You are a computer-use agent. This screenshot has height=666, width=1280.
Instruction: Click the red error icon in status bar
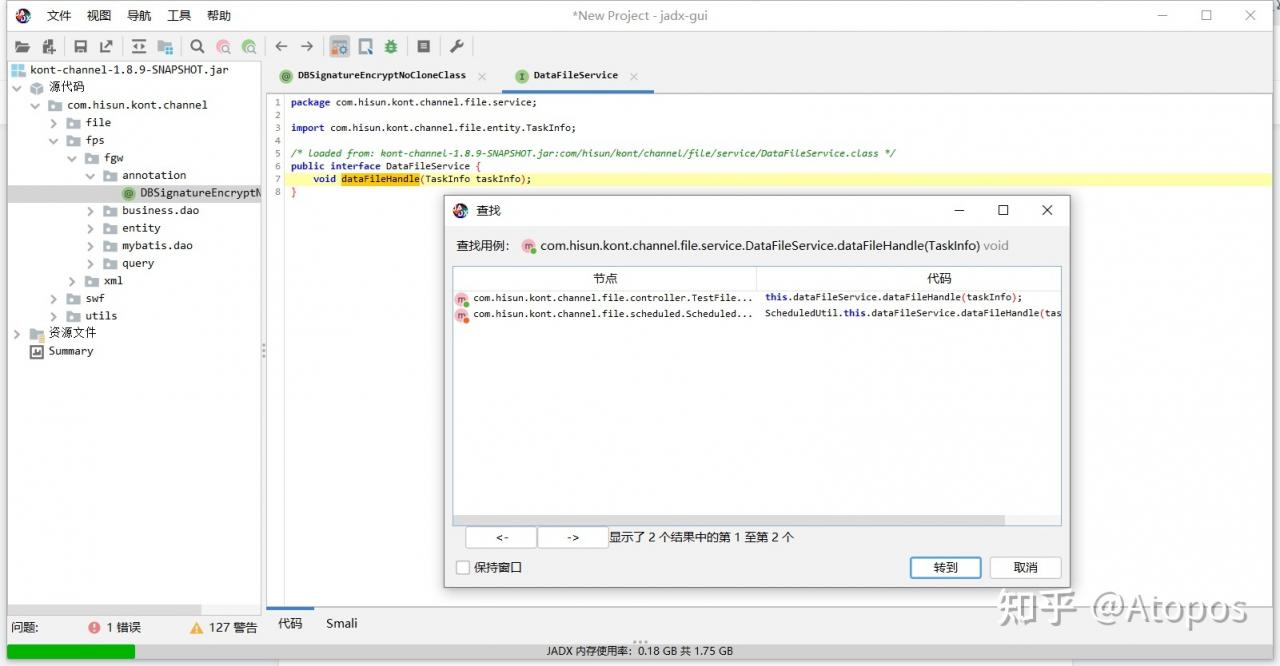tap(94, 627)
